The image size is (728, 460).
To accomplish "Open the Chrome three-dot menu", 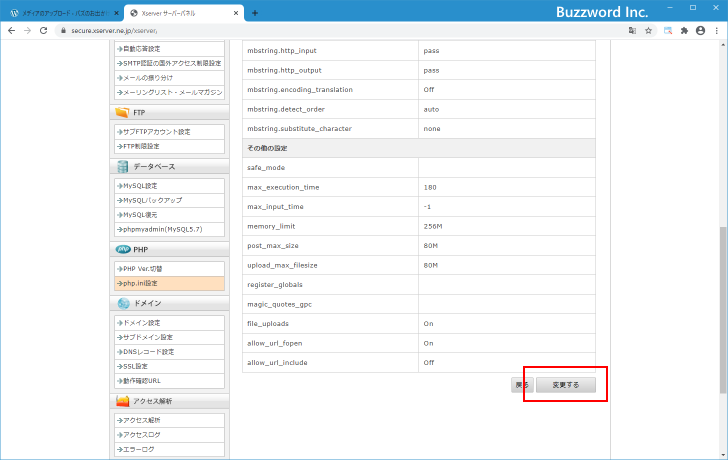I will coord(717,31).
